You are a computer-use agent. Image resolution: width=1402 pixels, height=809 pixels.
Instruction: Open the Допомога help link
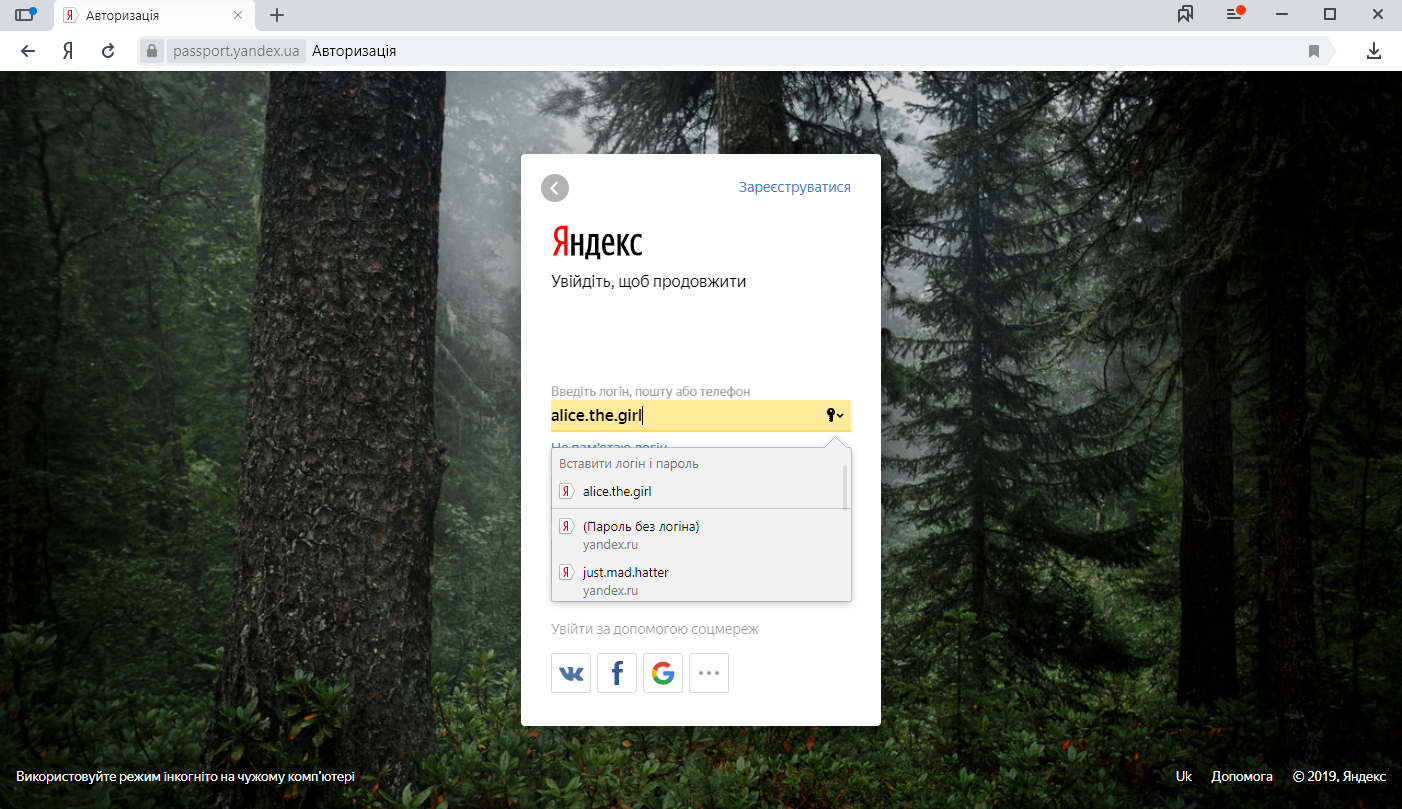[x=1242, y=776]
